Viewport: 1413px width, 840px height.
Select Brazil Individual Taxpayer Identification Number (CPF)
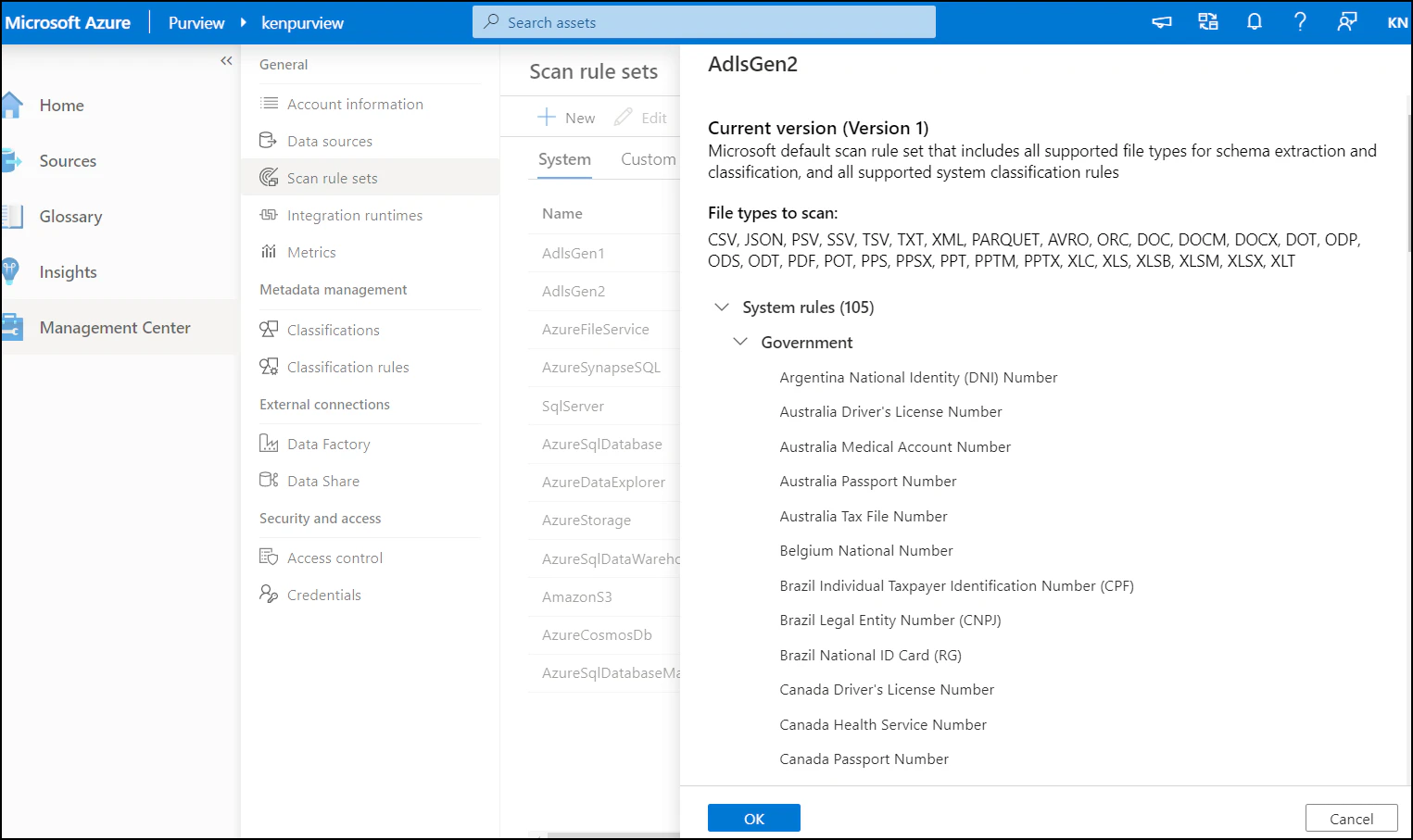[957, 585]
